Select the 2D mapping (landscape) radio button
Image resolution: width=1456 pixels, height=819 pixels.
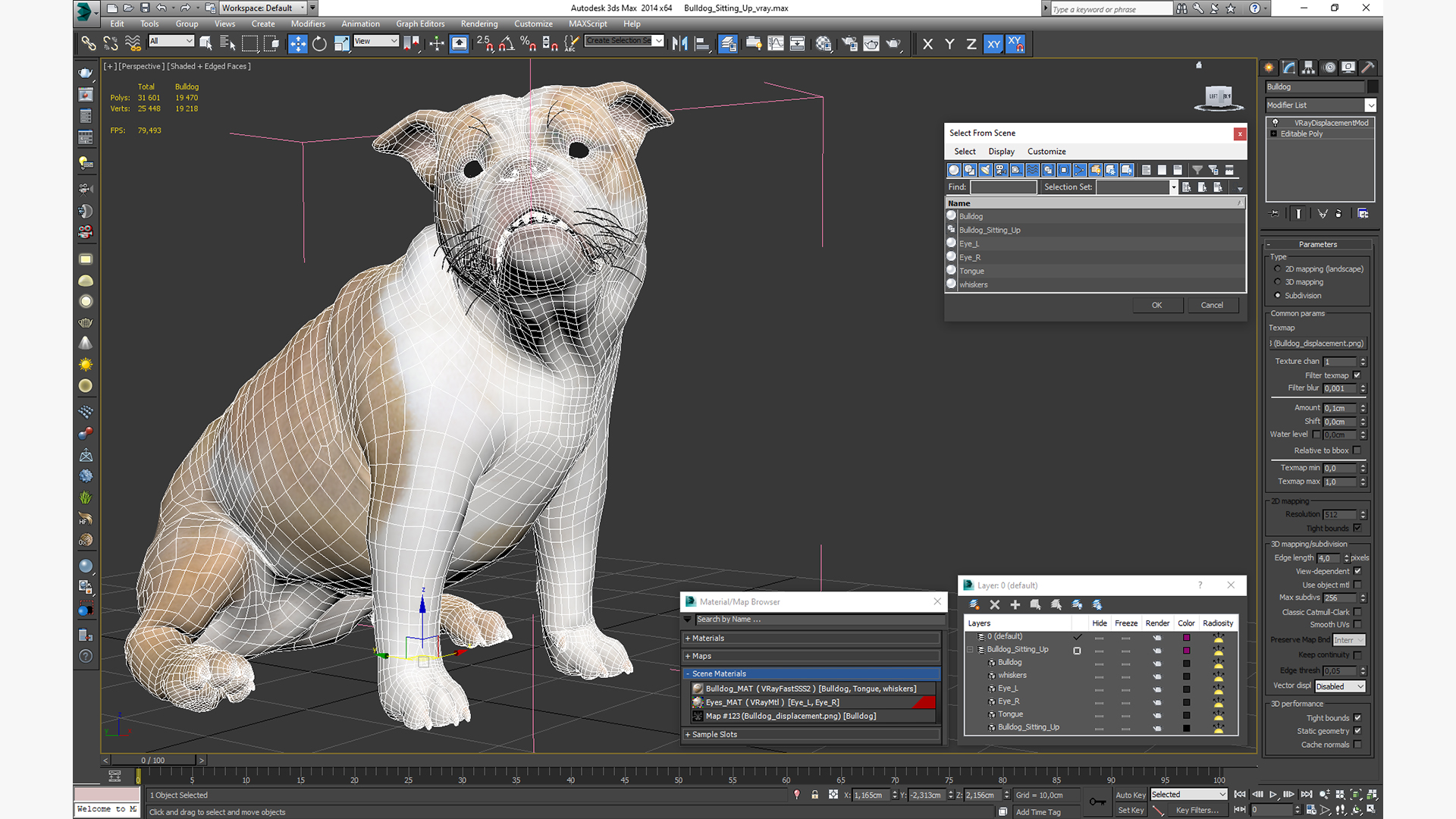tap(1278, 269)
